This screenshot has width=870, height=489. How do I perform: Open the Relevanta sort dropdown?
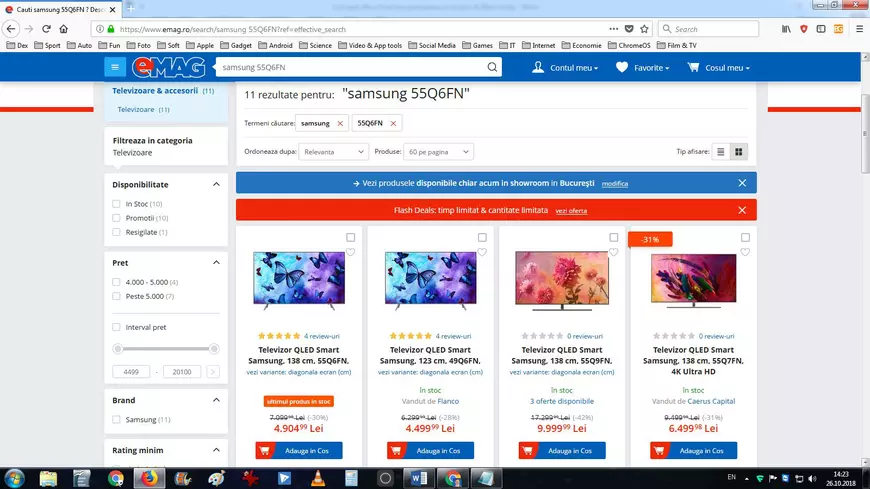[x=333, y=152]
